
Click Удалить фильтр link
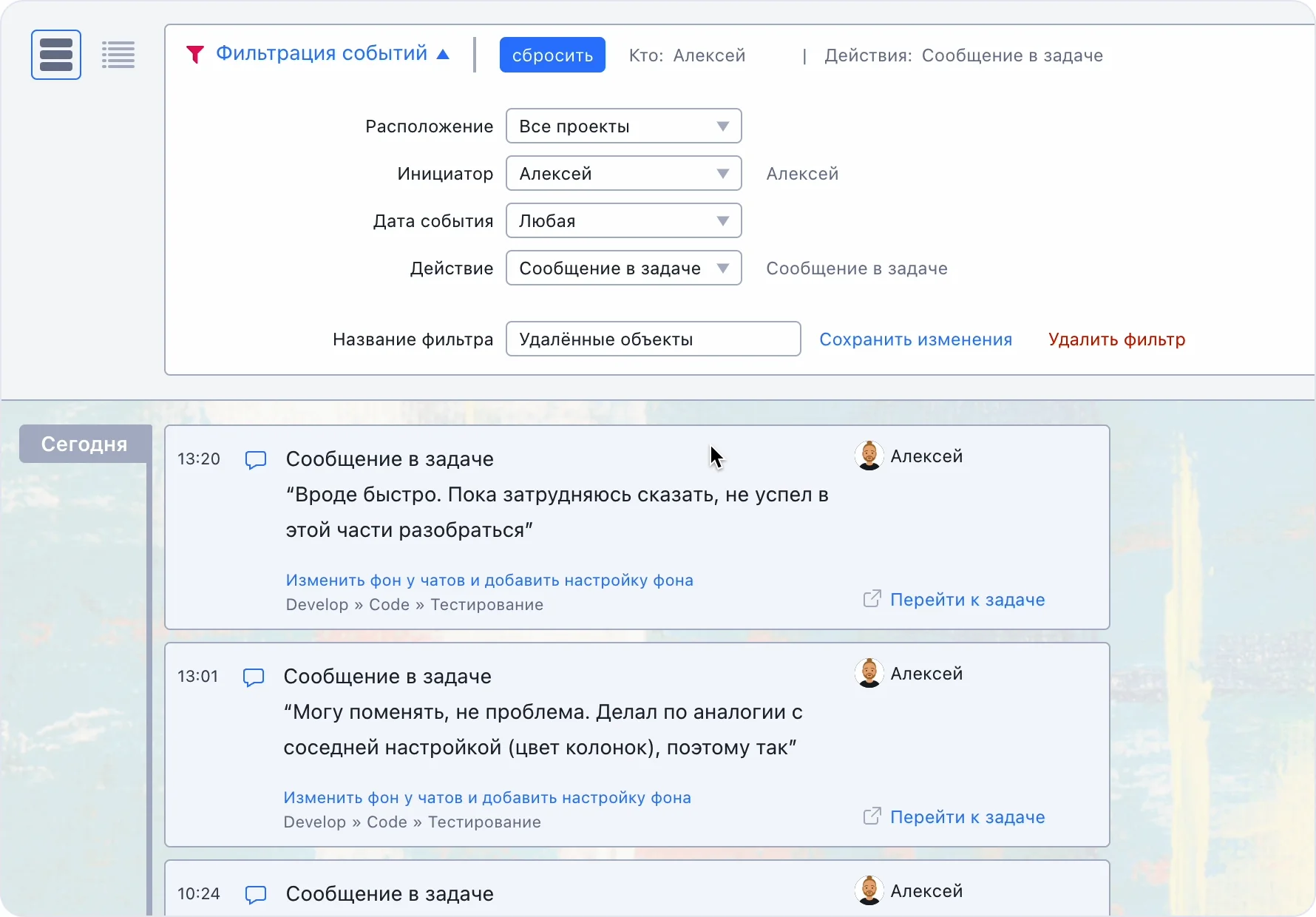[x=1116, y=339]
